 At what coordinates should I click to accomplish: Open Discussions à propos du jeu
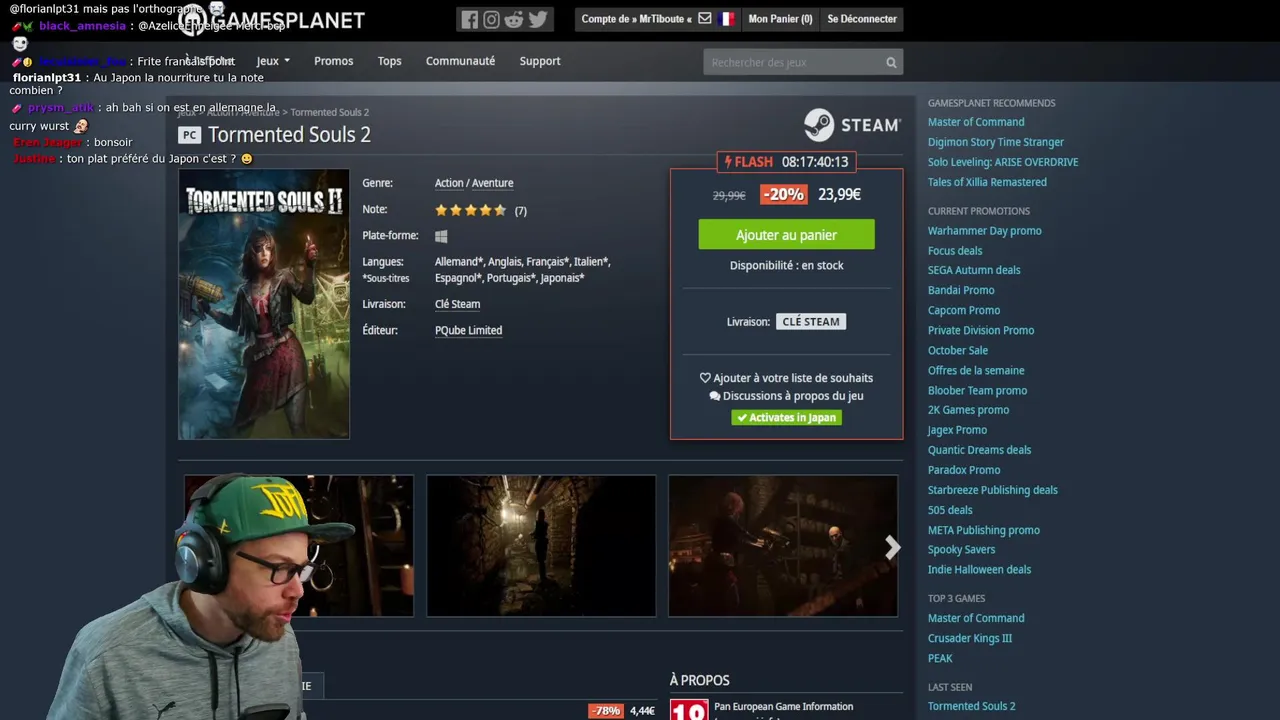click(x=786, y=396)
